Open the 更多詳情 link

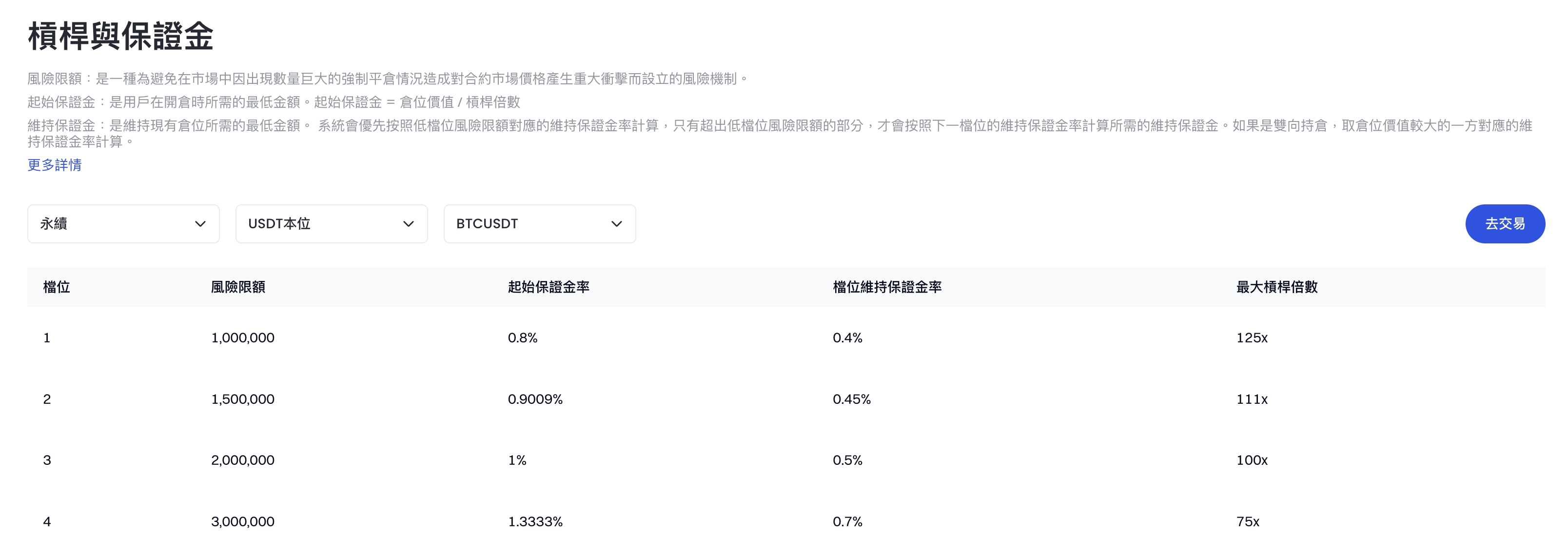tap(54, 165)
